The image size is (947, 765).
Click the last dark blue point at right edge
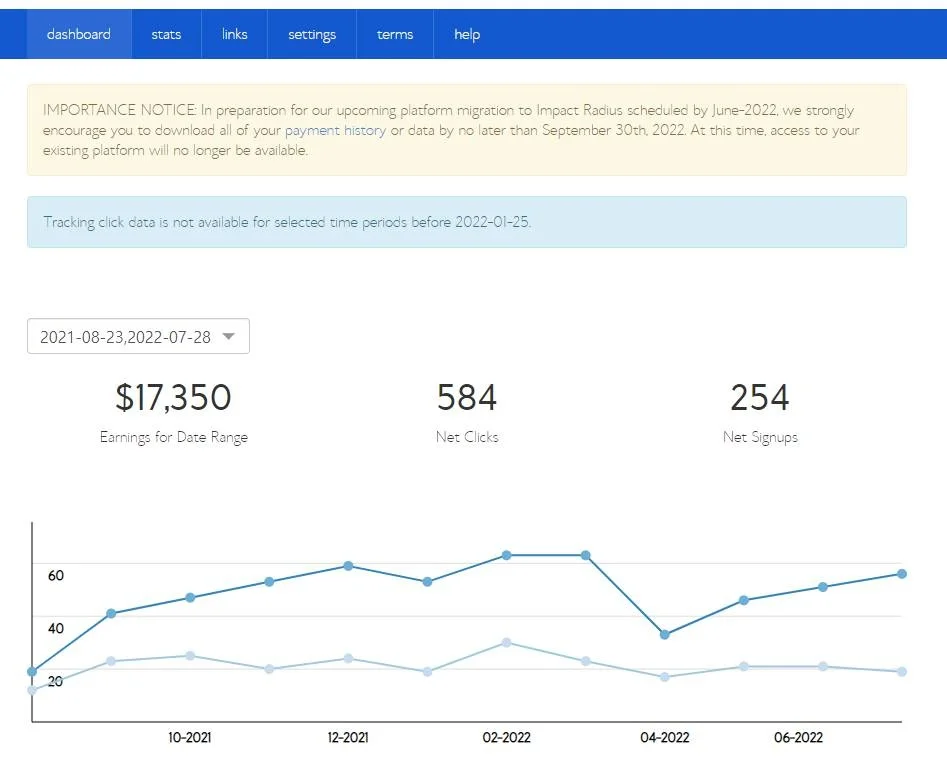902,574
